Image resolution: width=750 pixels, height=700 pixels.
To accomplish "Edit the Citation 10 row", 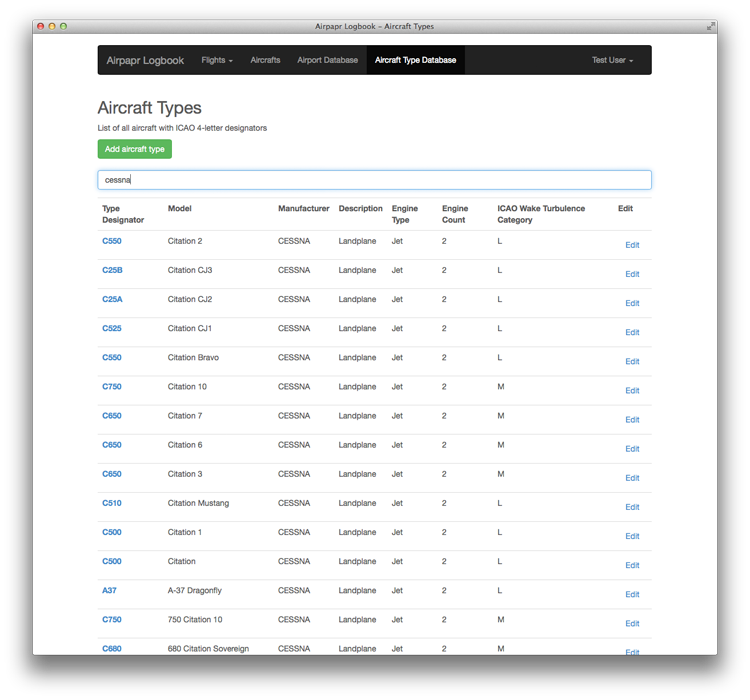I will (x=632, y=391).
